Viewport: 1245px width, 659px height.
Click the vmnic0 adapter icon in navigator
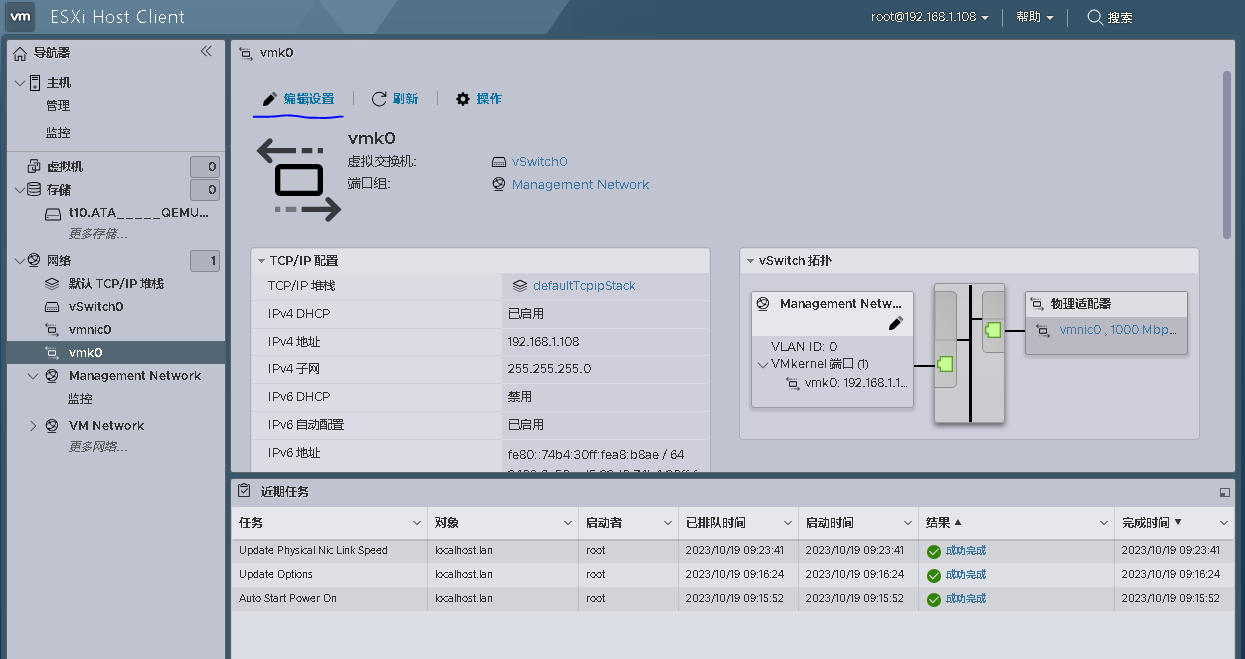pos(53,330)
